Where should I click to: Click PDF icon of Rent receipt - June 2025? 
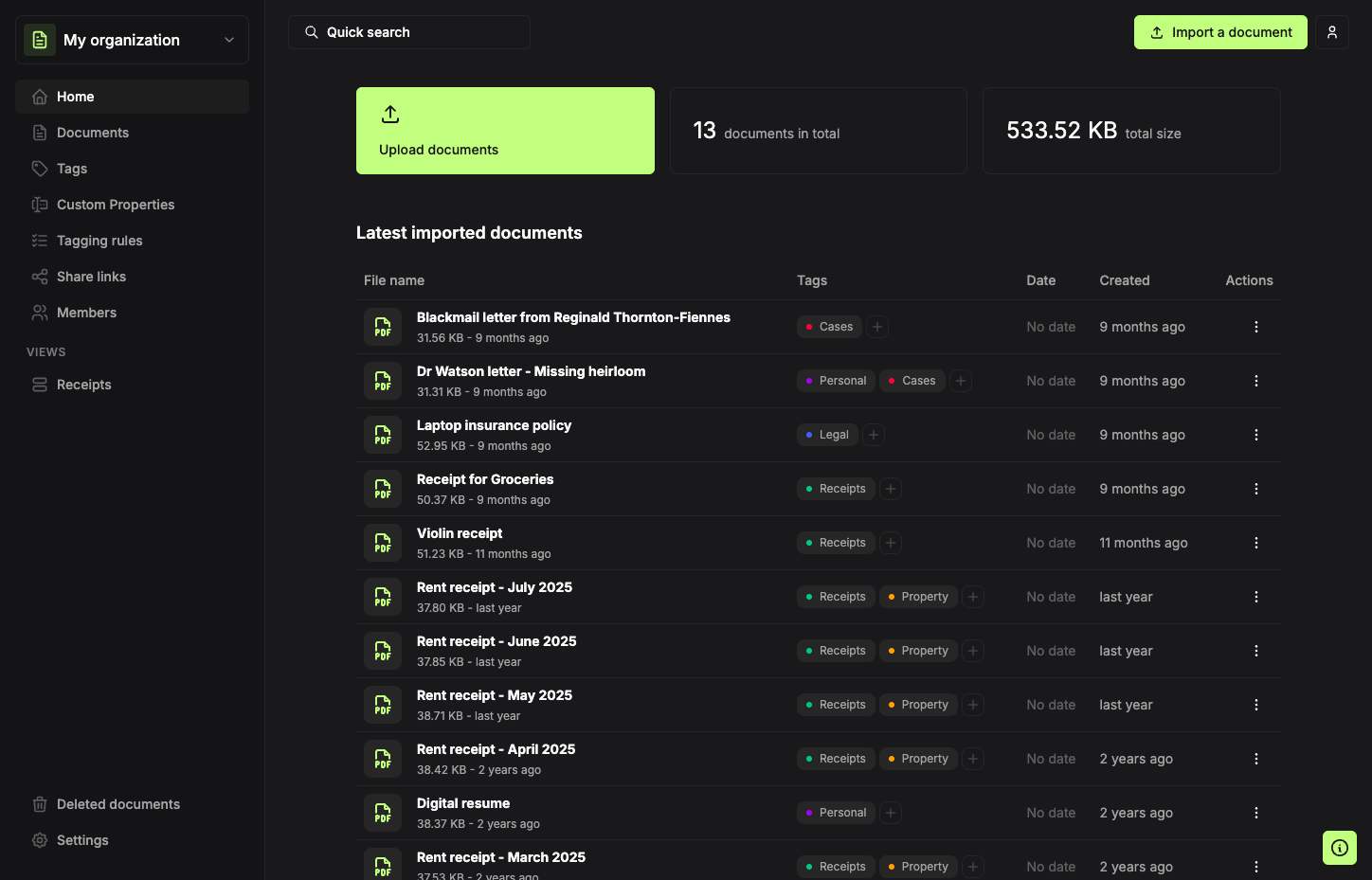[383, 651]
